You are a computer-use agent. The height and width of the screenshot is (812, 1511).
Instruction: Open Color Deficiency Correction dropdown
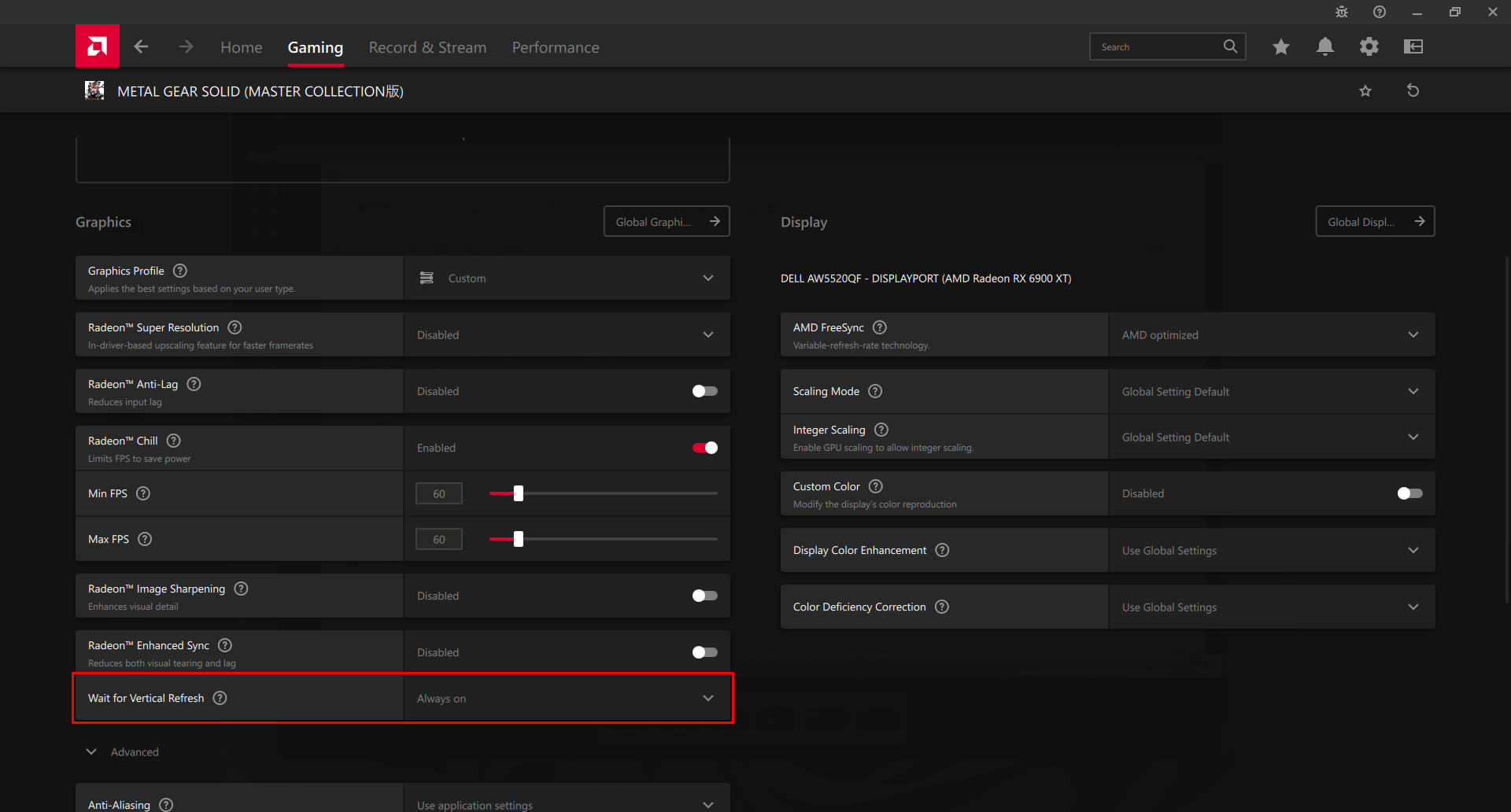1272,607
